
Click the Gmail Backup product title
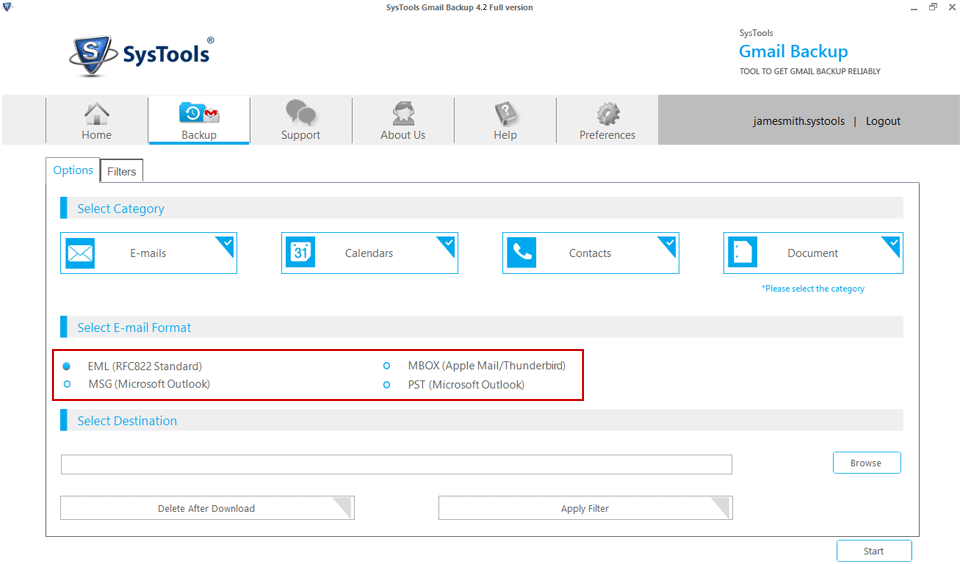click(x=793, y=51)
